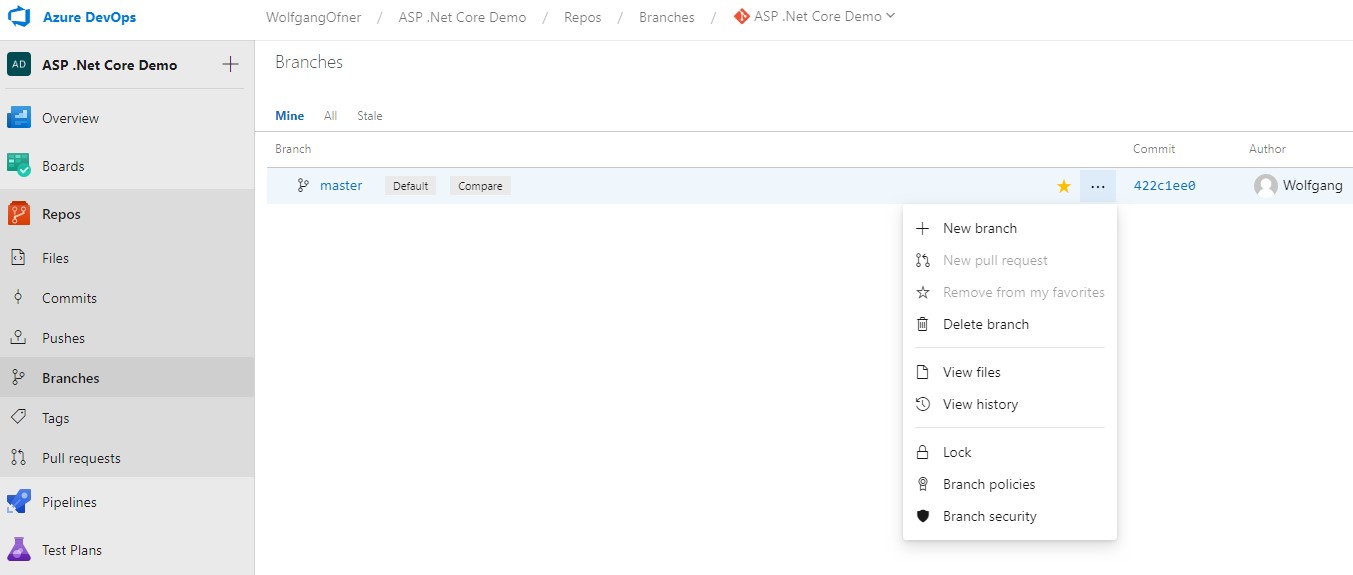The image size is (1353, 575).
Task: Click the more actions ellipsis for master
Action: pyautogui.click(x=1098, y=186)
